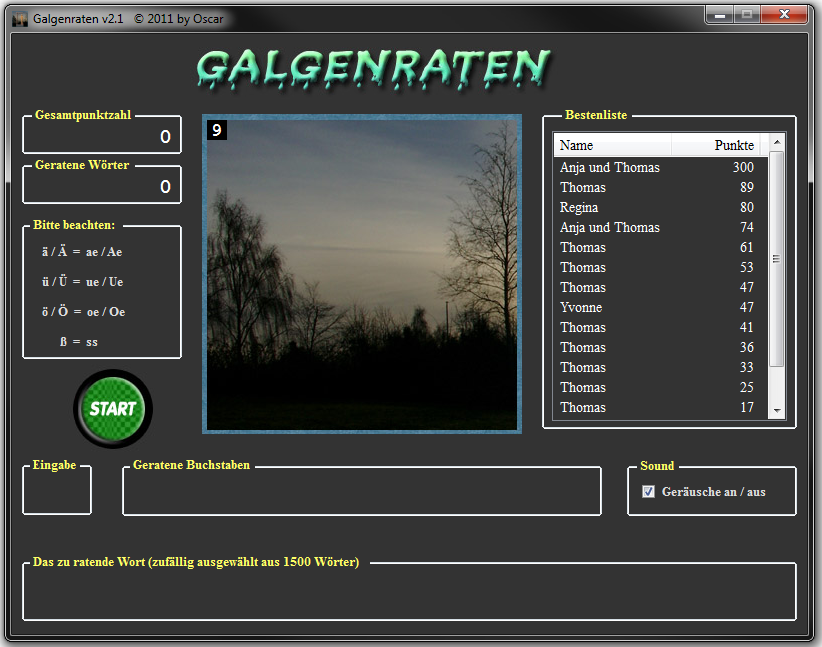The image size is (822, 647).
Task: Click the GALGENRATEN slime logo
Action: [x=372, y=68]
